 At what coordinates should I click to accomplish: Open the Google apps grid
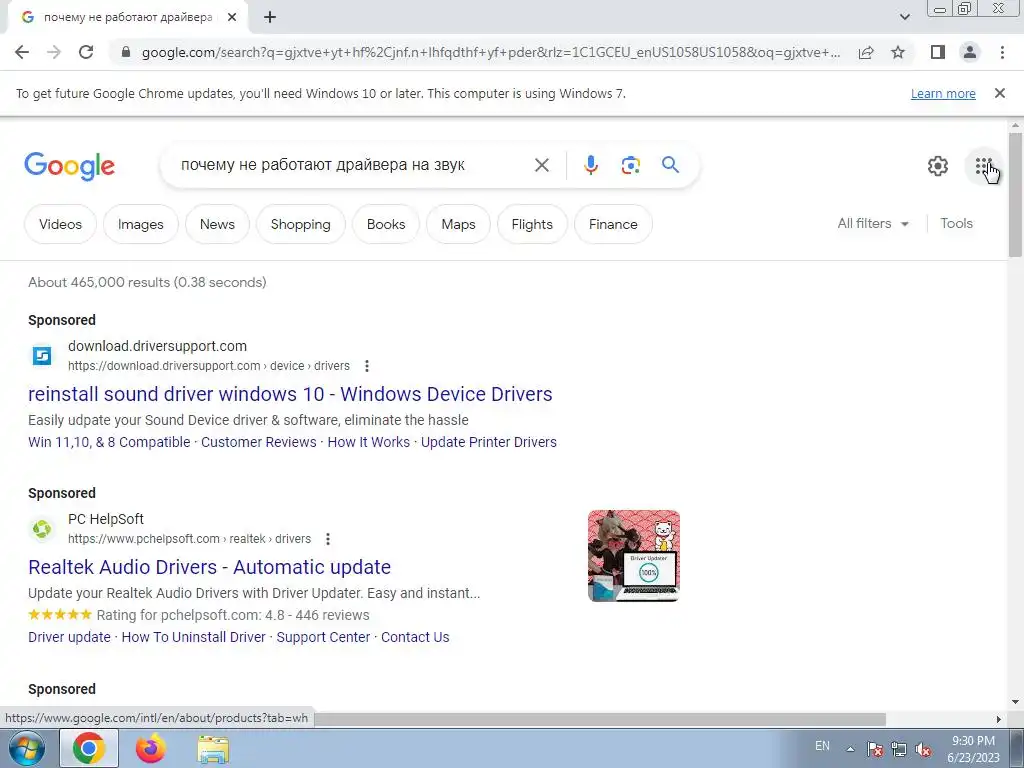[x=983, y=166]
